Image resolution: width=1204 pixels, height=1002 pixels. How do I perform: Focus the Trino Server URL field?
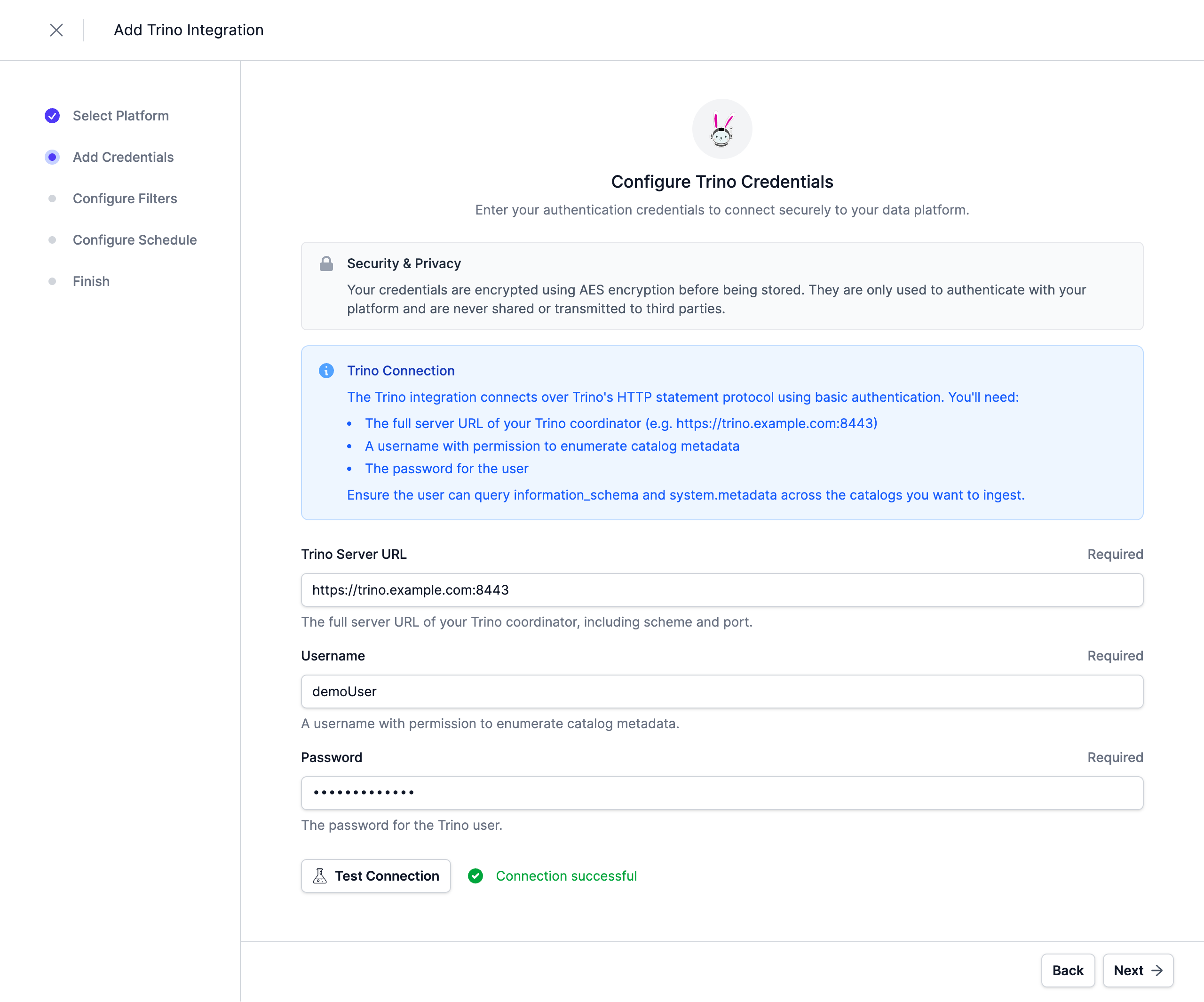tap(722, 590)
